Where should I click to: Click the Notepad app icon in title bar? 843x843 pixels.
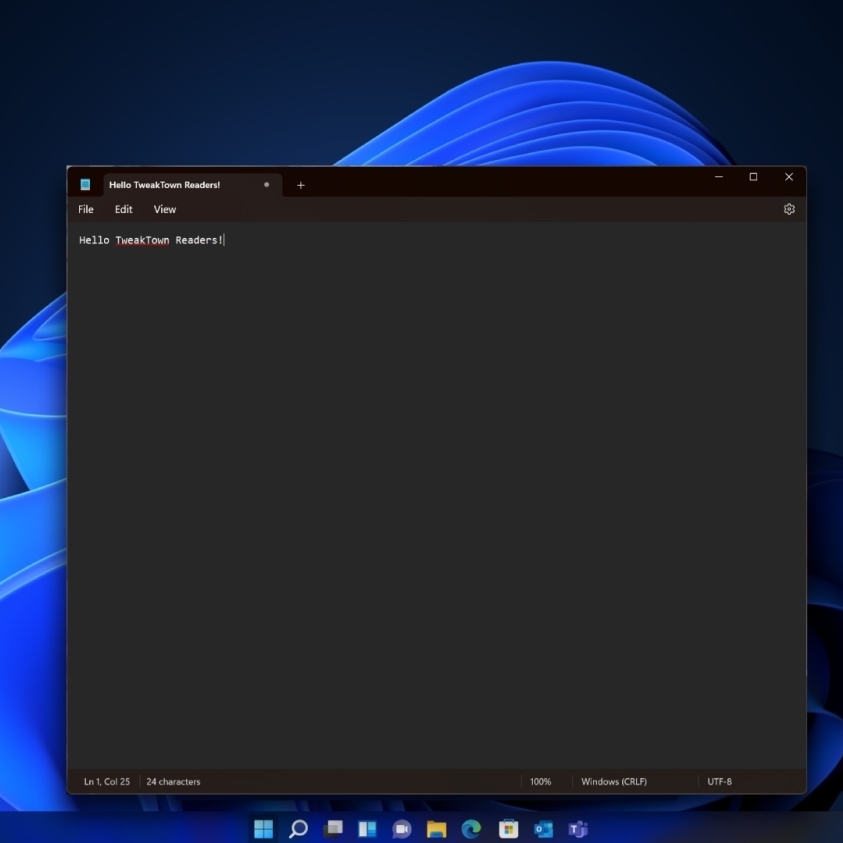tap(85, 184)
